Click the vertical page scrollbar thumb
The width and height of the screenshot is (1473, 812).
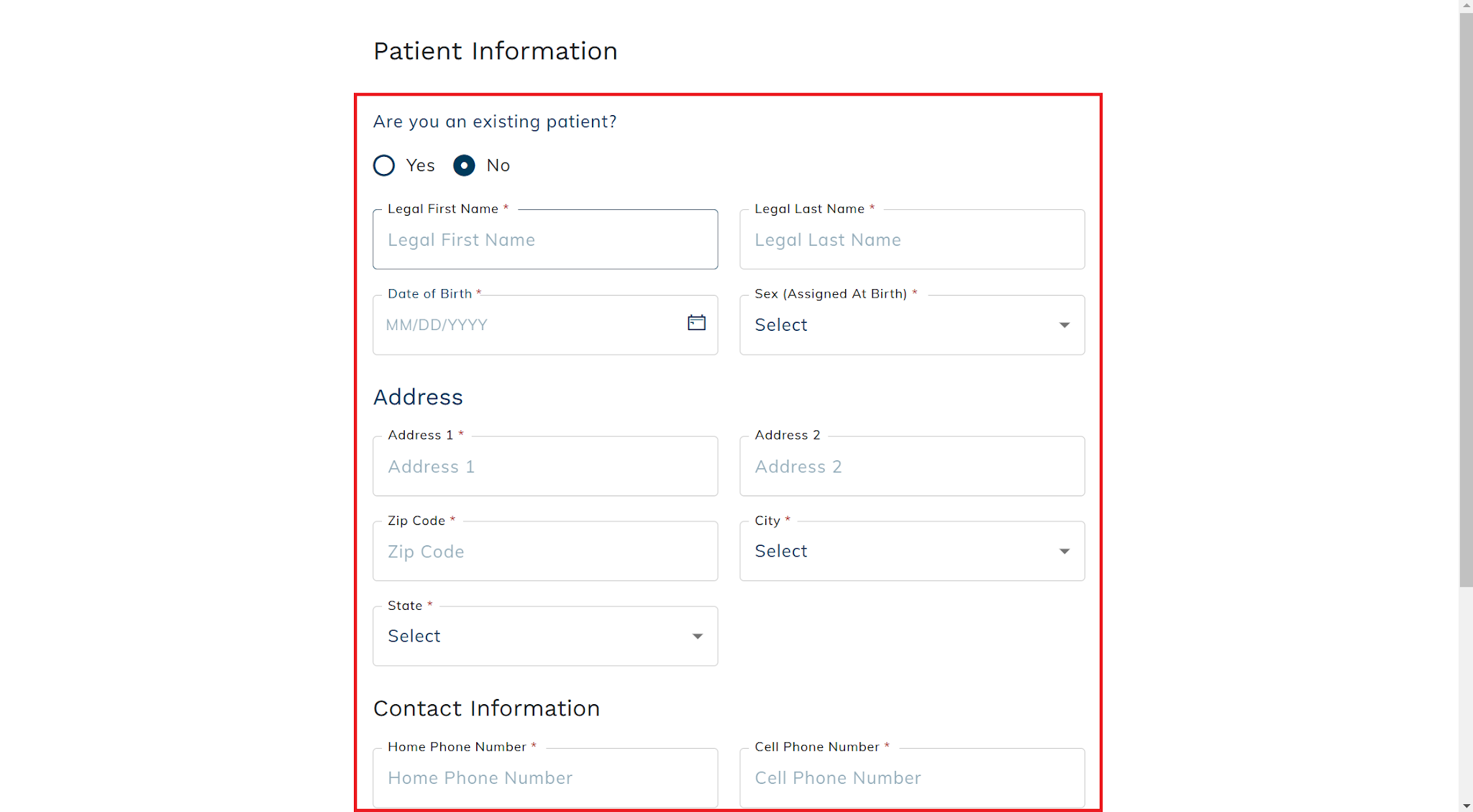[x=1466, y=299]
